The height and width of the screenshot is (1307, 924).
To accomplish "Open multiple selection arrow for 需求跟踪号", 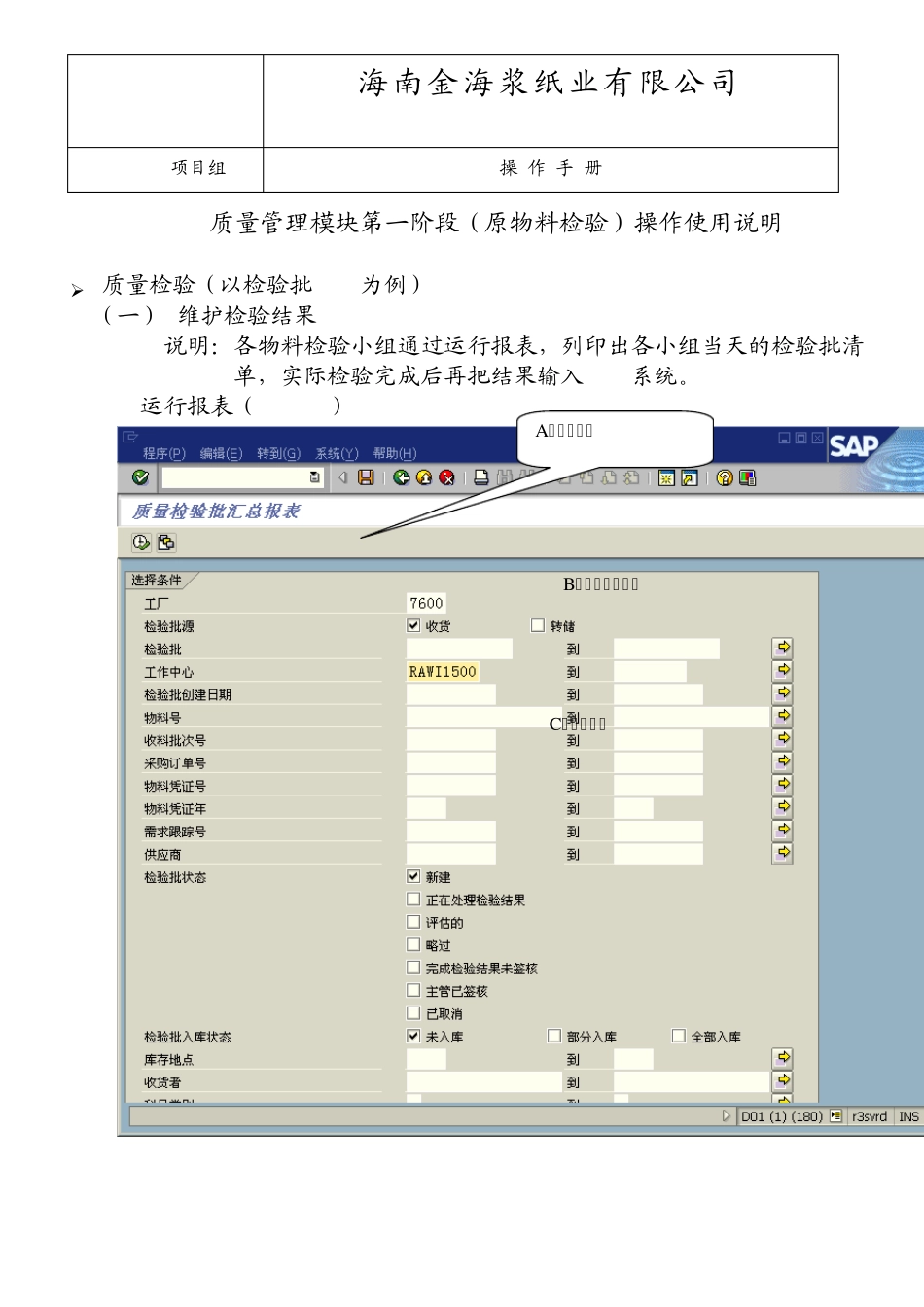I will 783,830.
